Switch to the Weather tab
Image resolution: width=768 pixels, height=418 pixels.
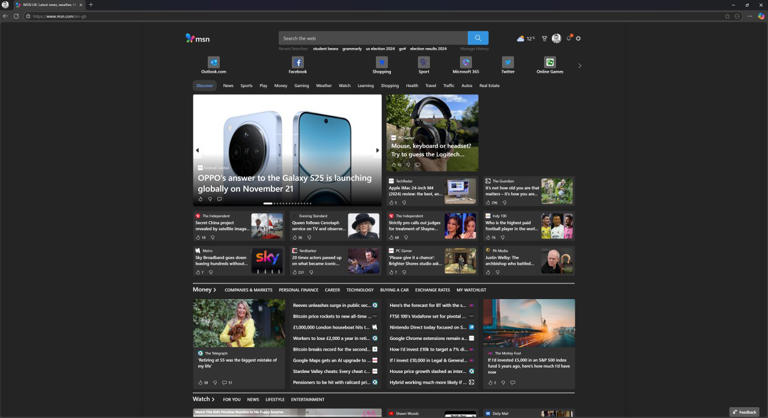(324, 86)
